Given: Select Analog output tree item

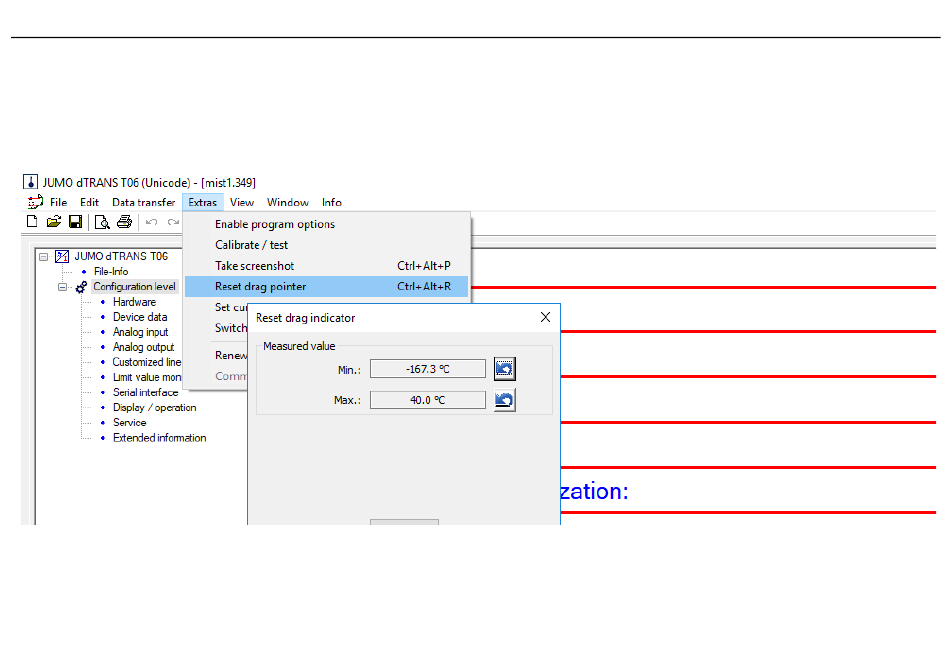Looking at the screenshot, I should (143, 347).
